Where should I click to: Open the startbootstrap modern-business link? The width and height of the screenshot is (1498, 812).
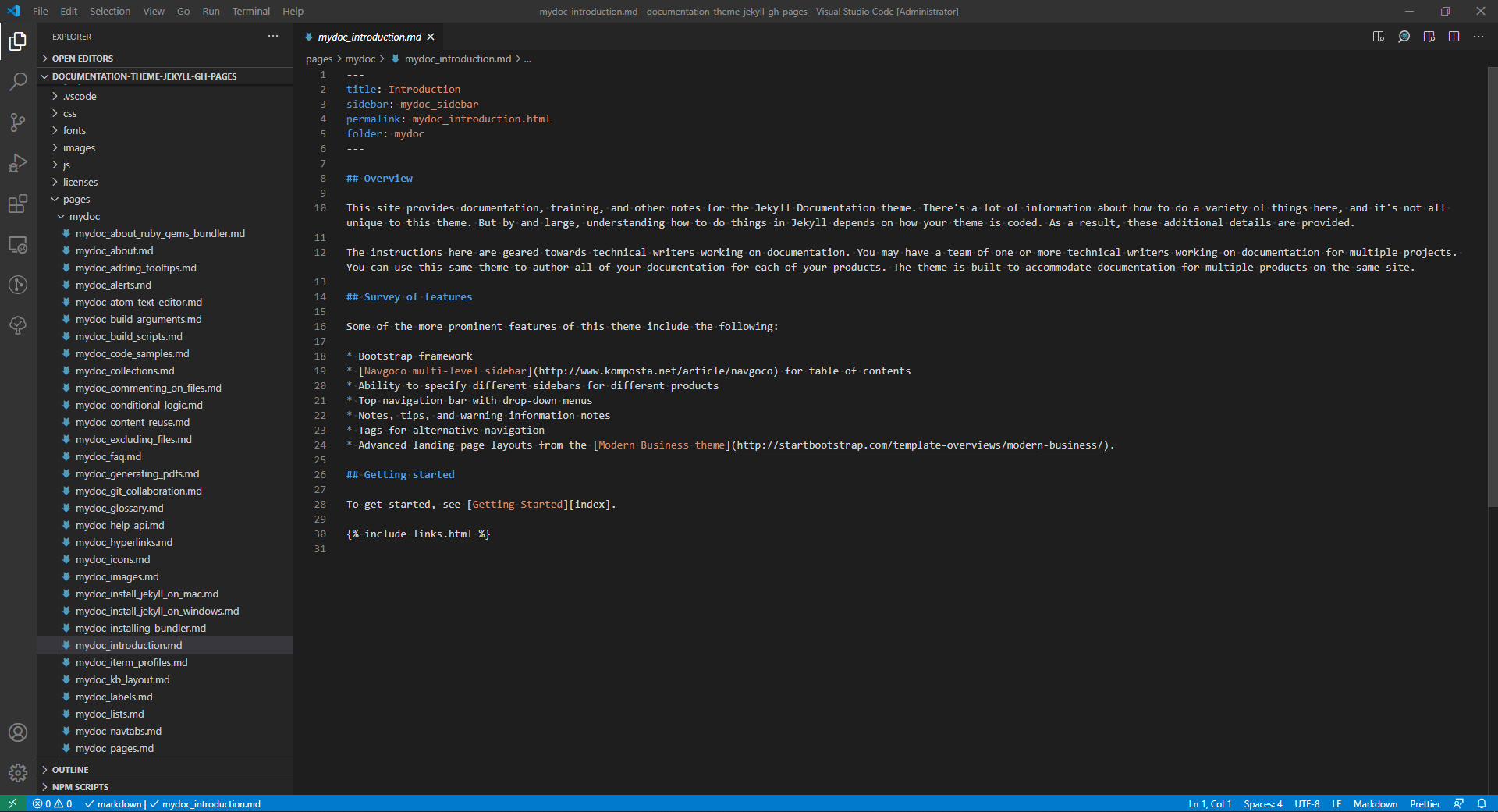point(920,445)
